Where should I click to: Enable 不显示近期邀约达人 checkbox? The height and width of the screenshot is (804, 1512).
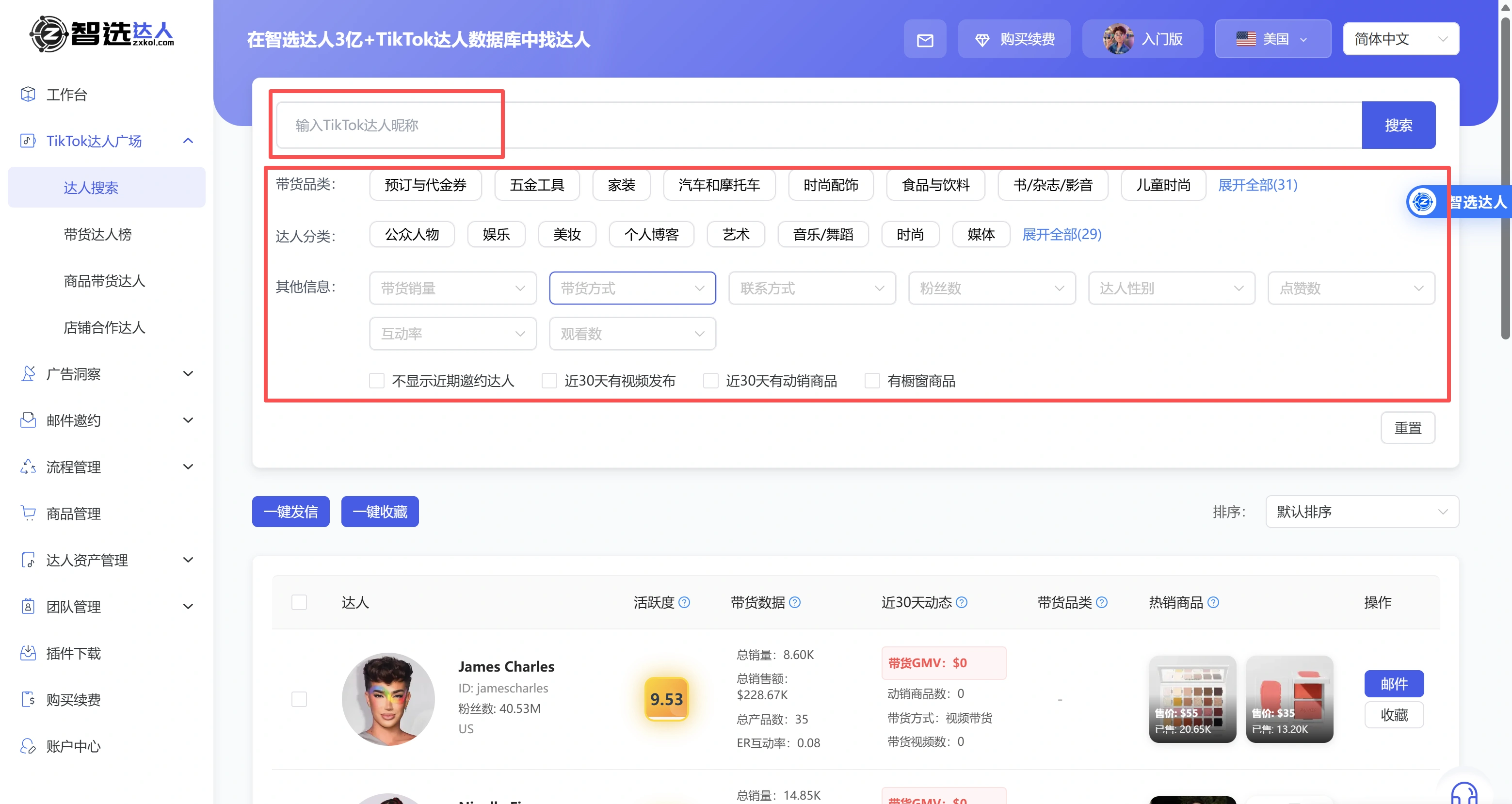pos(376,381)
